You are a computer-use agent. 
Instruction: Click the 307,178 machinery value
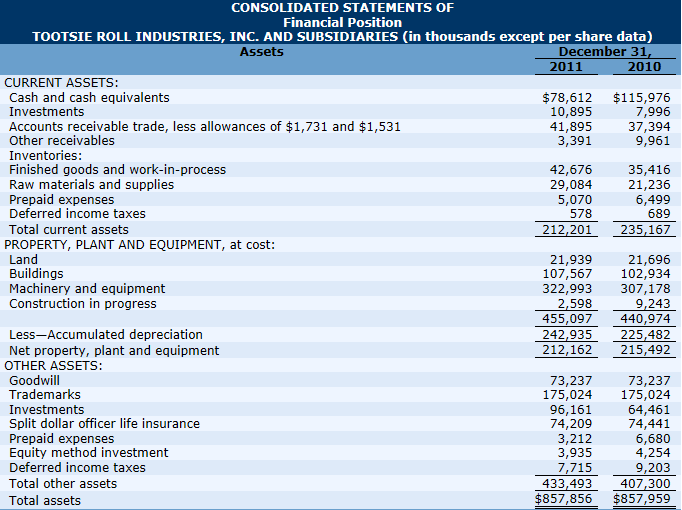point(645,289)
